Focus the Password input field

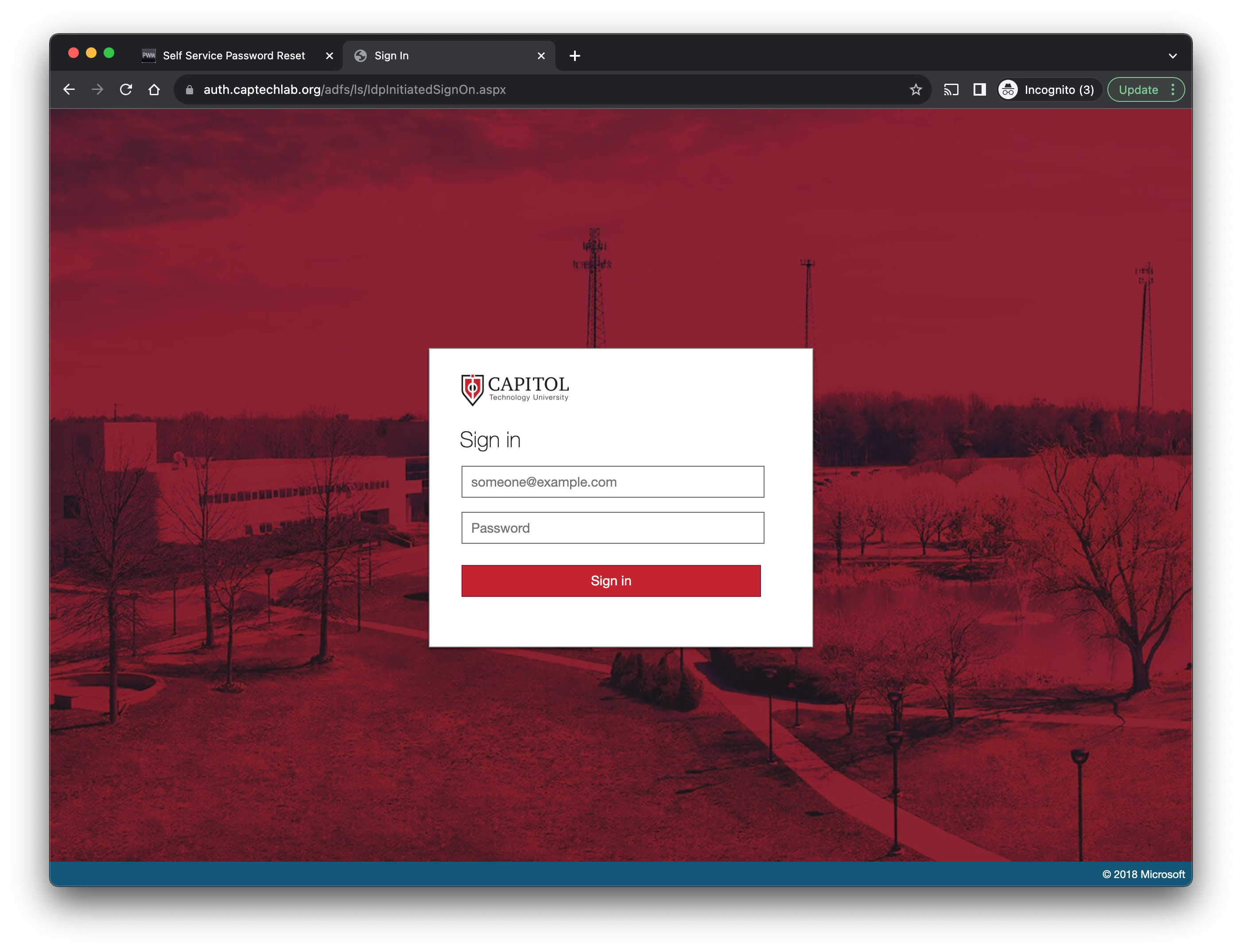[612, 527]
